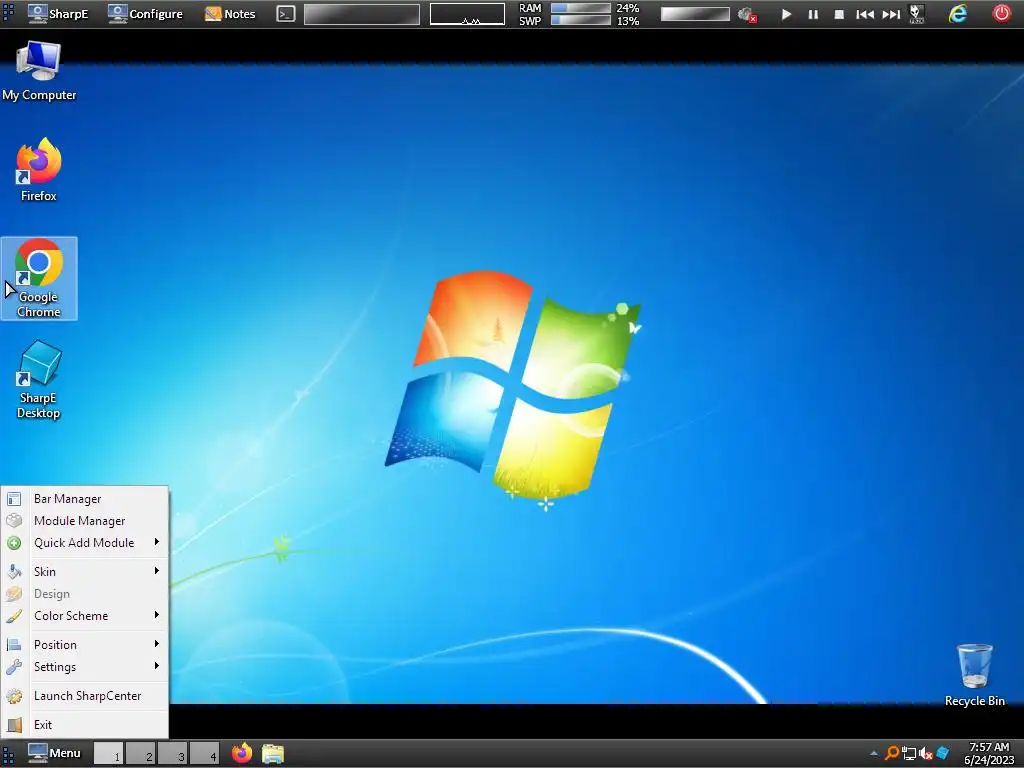Select the SharpE Desktop shortcut icon
The image size is (1024, 768).
pyautogui.click(x=39, y=380)
